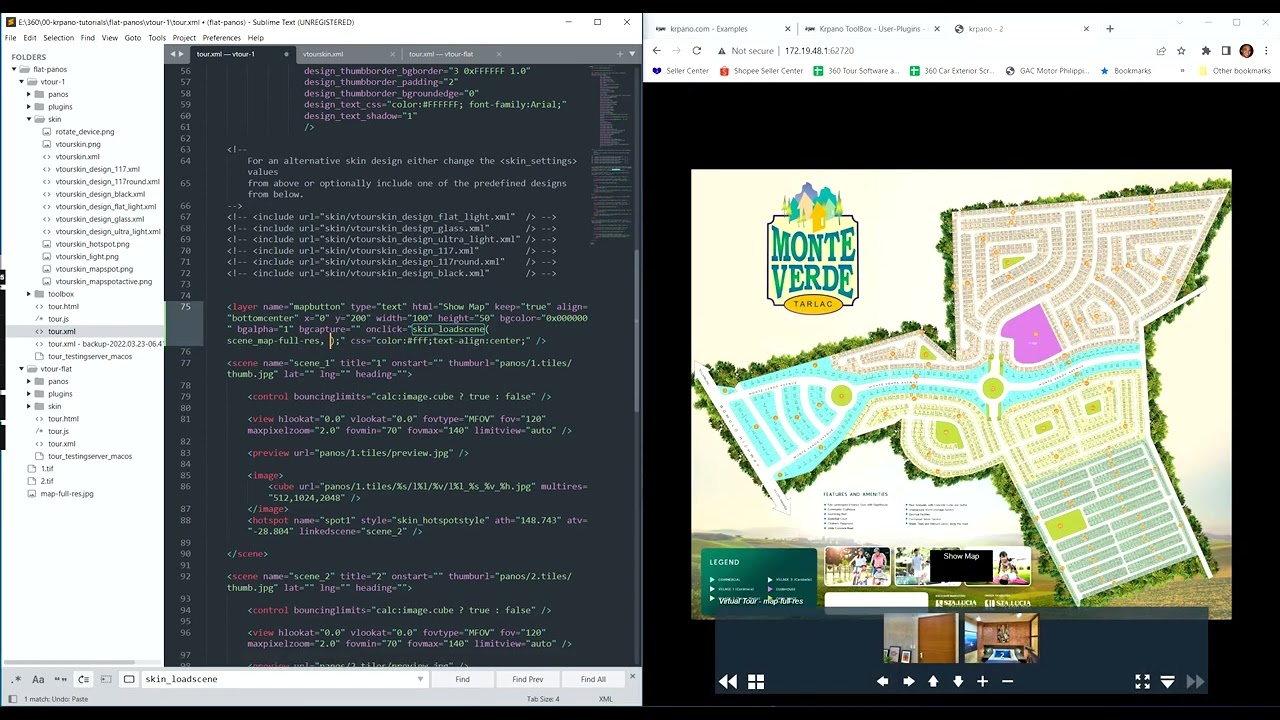Reload the krpano page in Chrome
The image size is (1280, 720).
coord(696,51)
